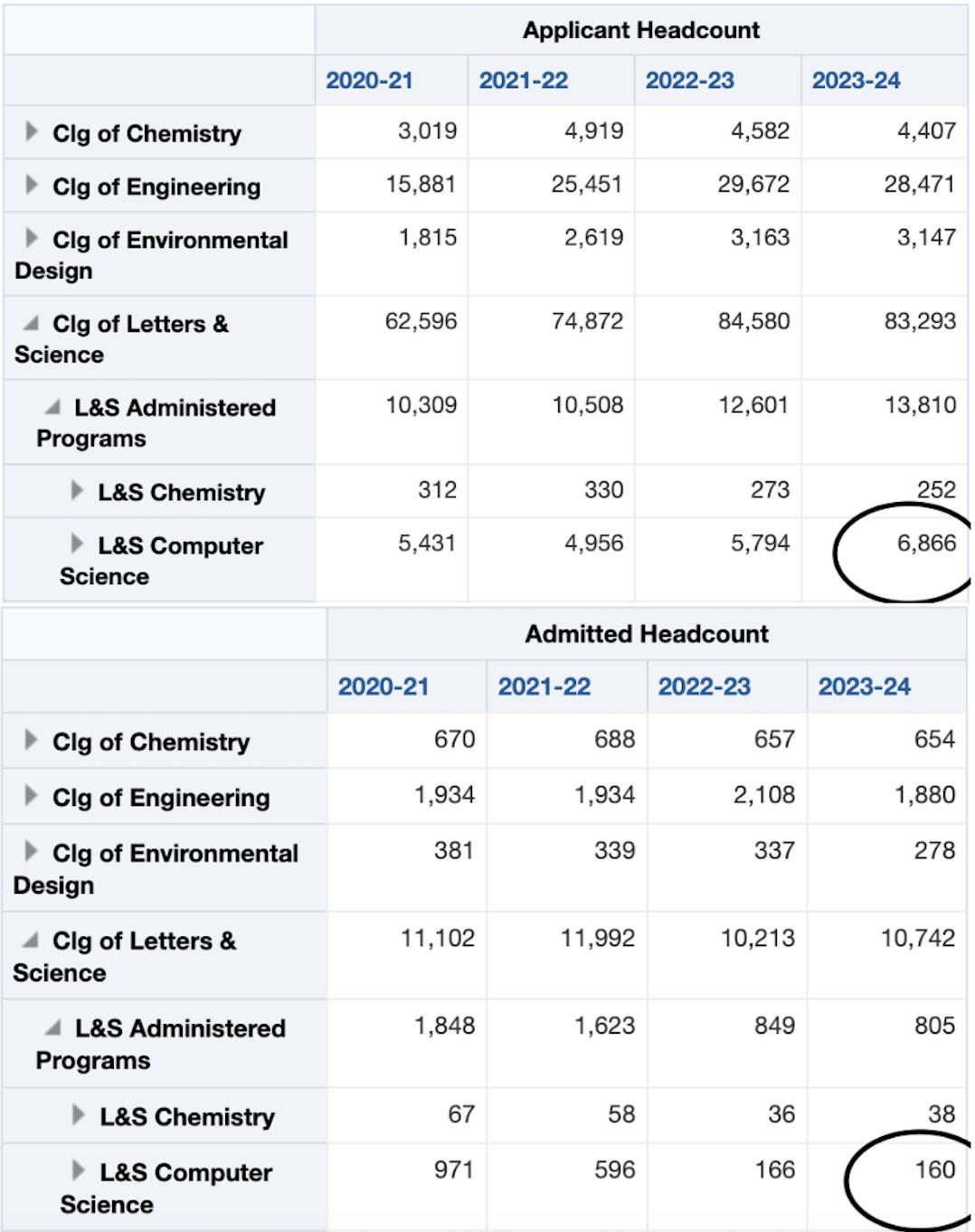This screenshot has width=975, height=1232.
Task: Expand L&S Computer Science in Applicant table
Action: 77,545
